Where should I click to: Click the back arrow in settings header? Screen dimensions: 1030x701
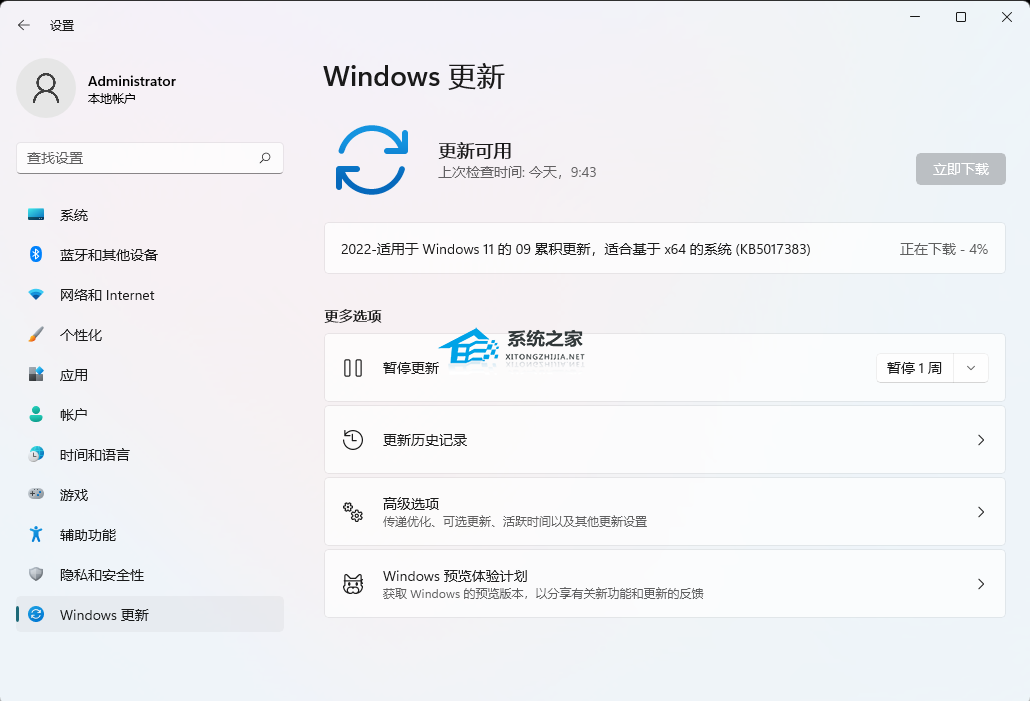pos(24,25)
